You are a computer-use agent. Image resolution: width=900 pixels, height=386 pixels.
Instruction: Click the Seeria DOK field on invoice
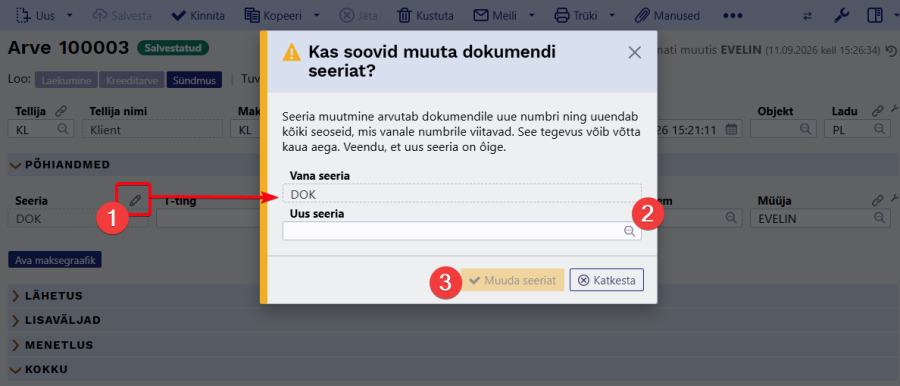pos(77,219)
